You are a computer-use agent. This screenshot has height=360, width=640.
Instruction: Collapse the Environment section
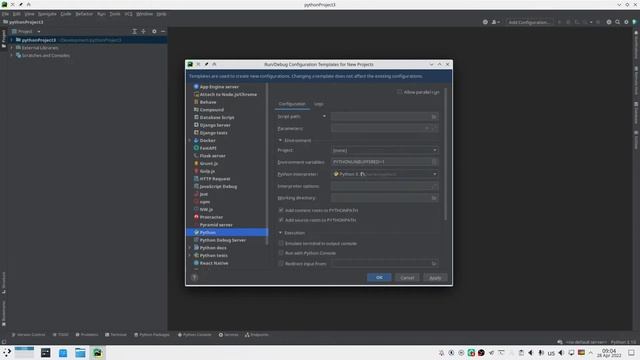tap(280, 140)
